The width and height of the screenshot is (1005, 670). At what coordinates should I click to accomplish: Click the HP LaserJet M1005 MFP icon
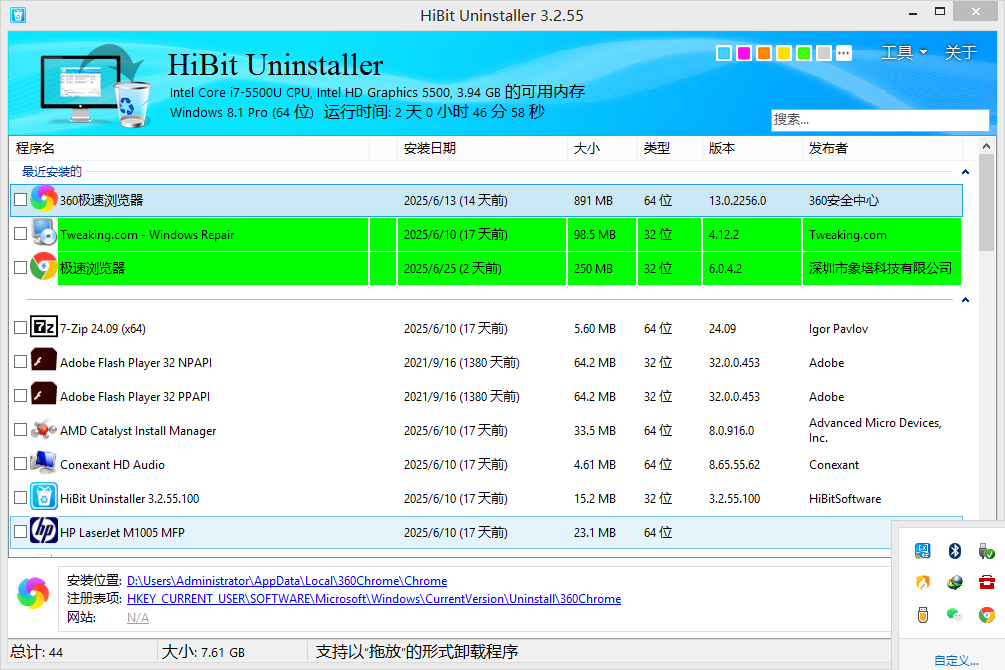[44, 532]
